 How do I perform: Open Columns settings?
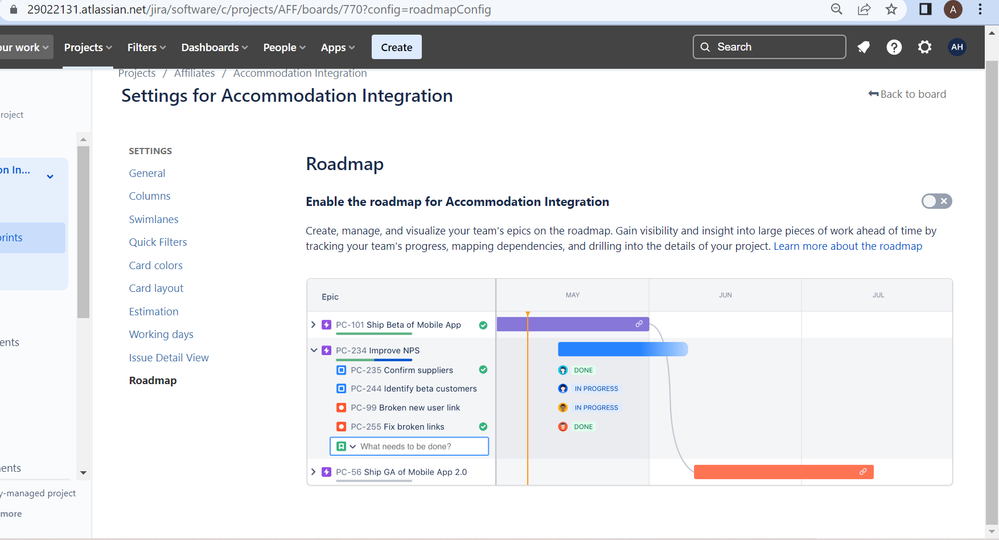[x=150, y=196]
